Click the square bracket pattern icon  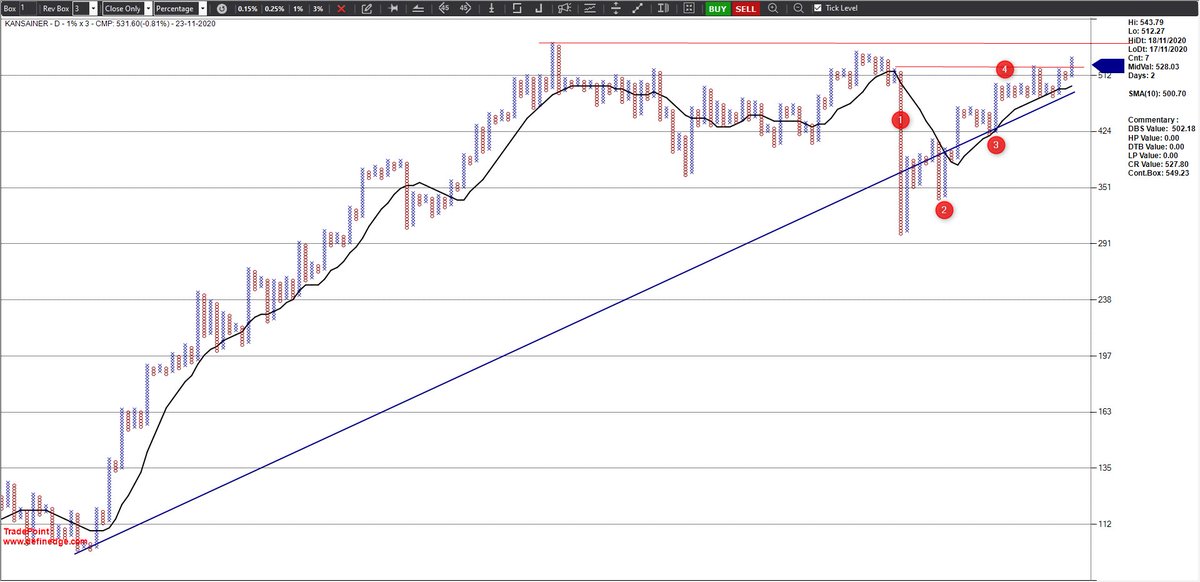517,7
